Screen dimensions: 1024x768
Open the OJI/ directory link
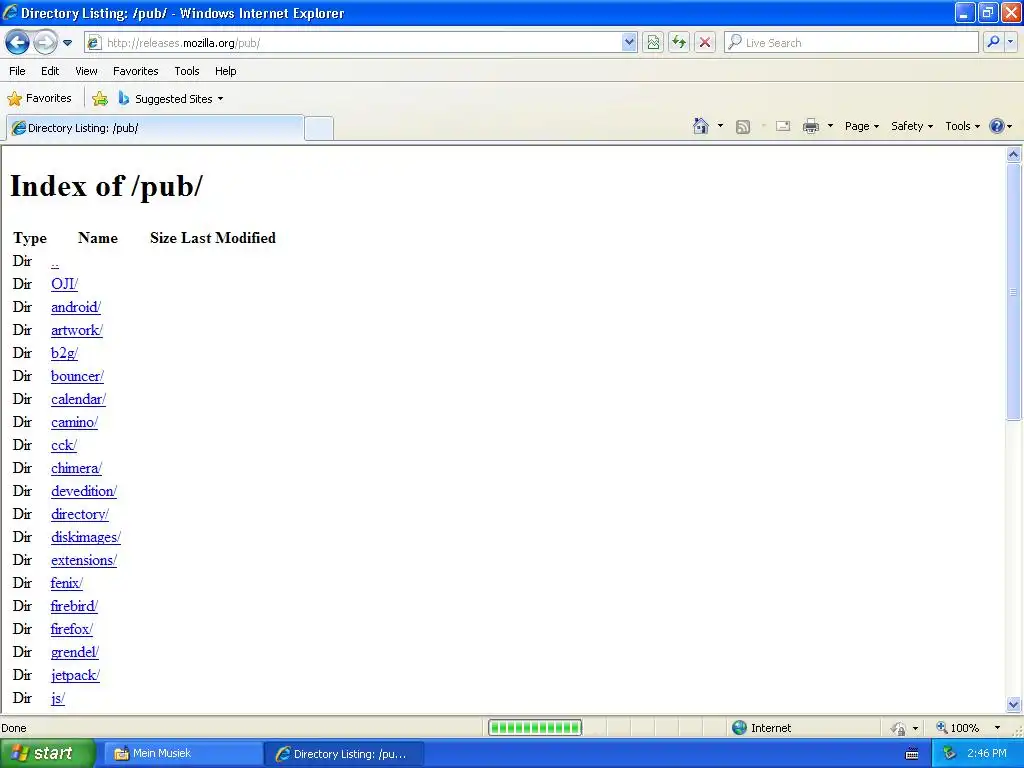pyautogui.click(x=65, y=284)
